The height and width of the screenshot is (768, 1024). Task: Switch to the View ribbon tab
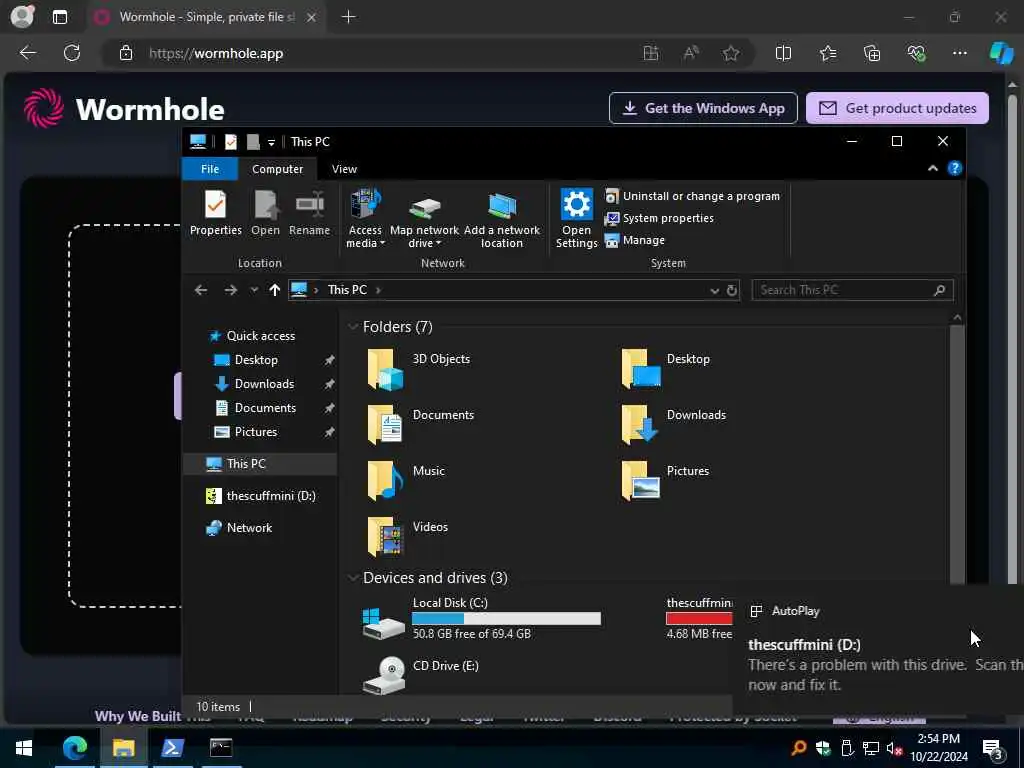pos(344,169)
